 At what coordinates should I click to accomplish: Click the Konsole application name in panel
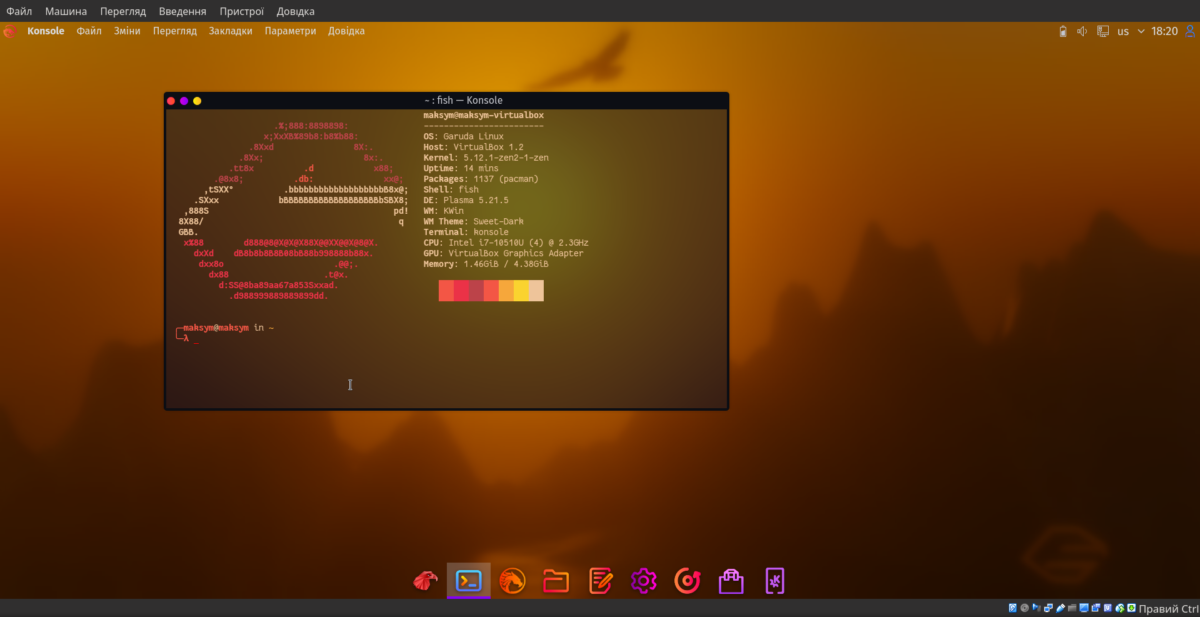pyautogui.click(x=46, y=31)
